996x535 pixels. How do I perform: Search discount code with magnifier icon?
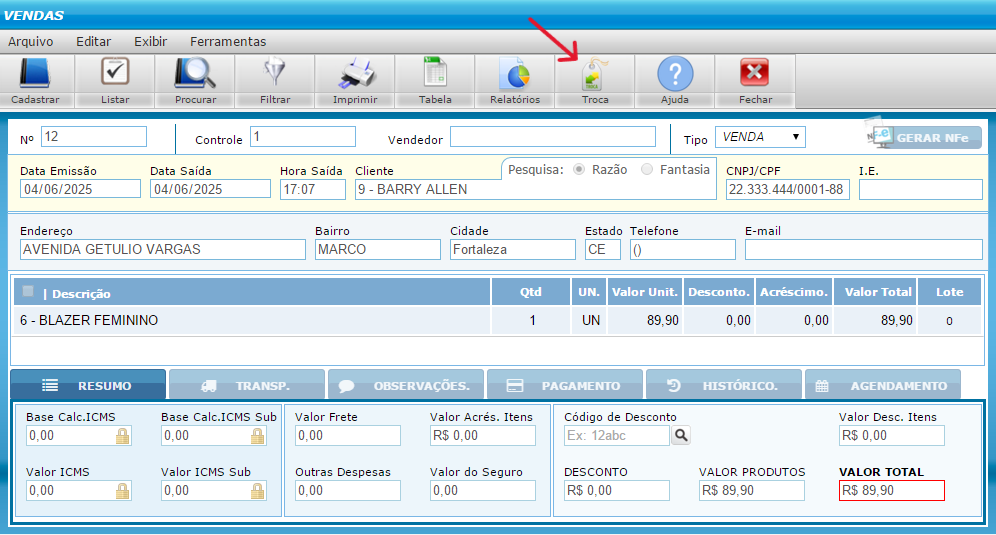[x=681, y=435]
